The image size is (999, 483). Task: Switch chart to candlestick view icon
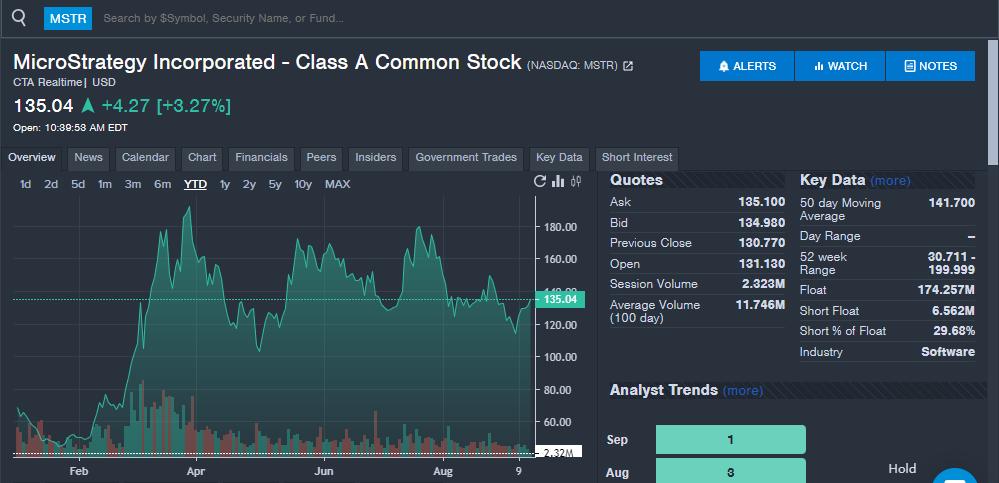point(576,182)
